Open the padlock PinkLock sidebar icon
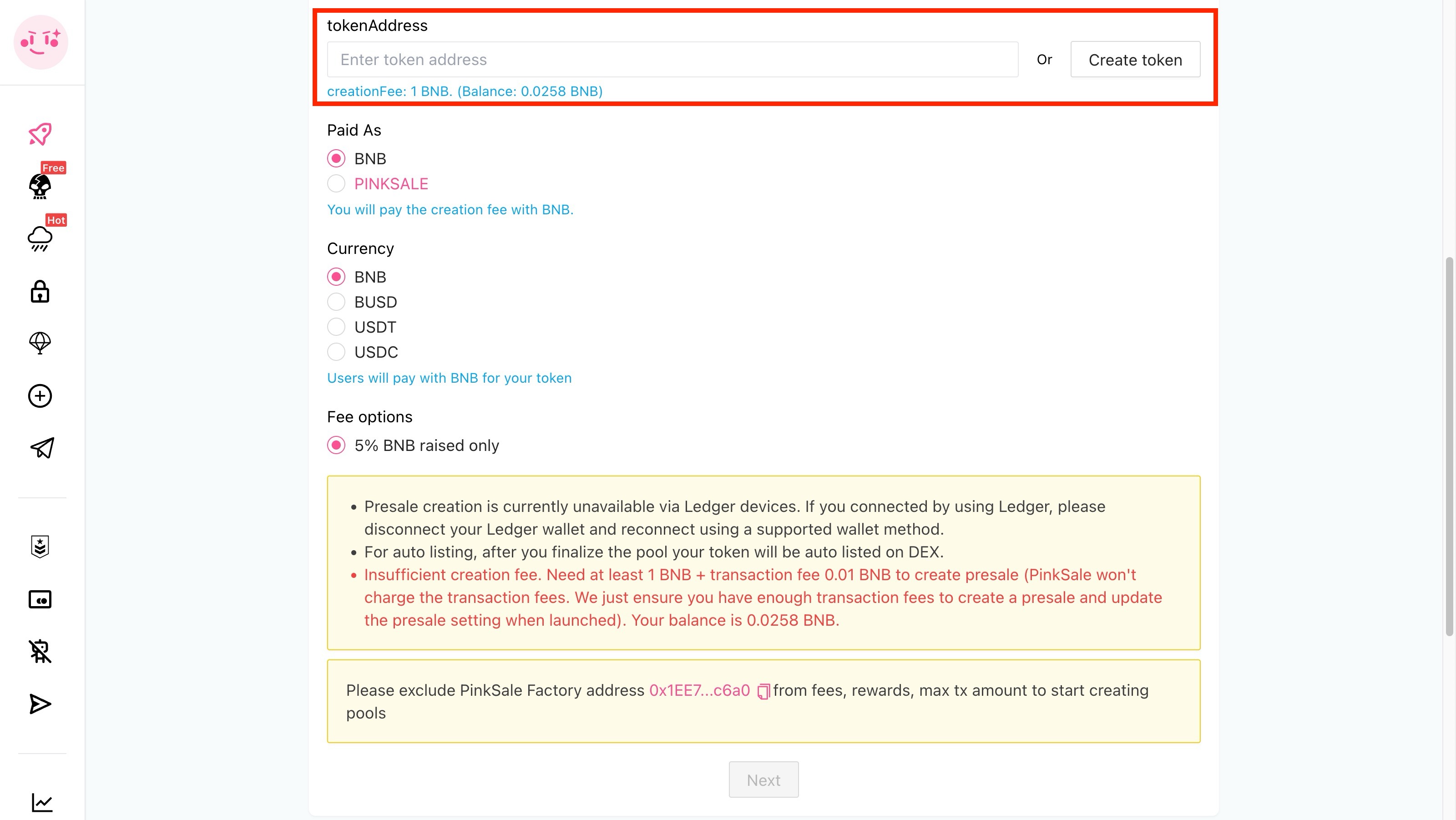 tap(40, 292)
